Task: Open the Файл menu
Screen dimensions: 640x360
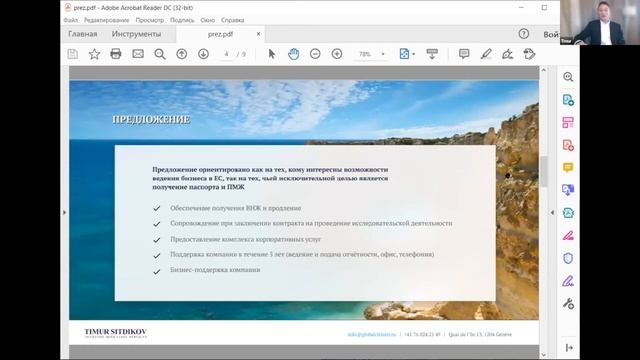Action: [x=71, y=20]
